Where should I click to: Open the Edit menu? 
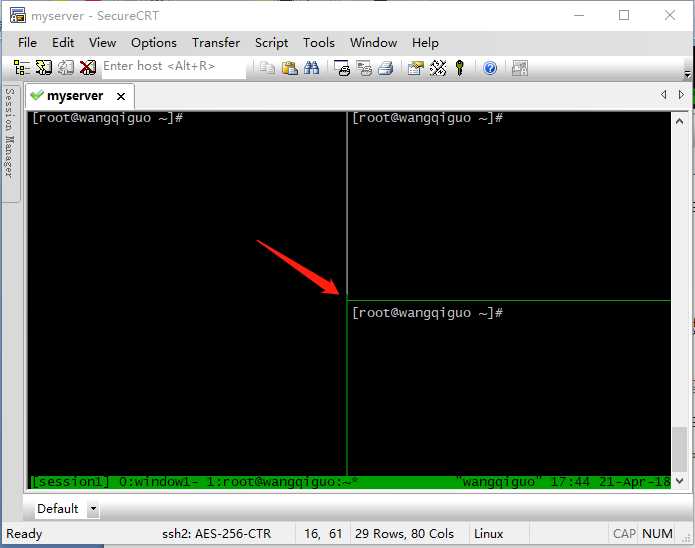(x=62, y=43)
